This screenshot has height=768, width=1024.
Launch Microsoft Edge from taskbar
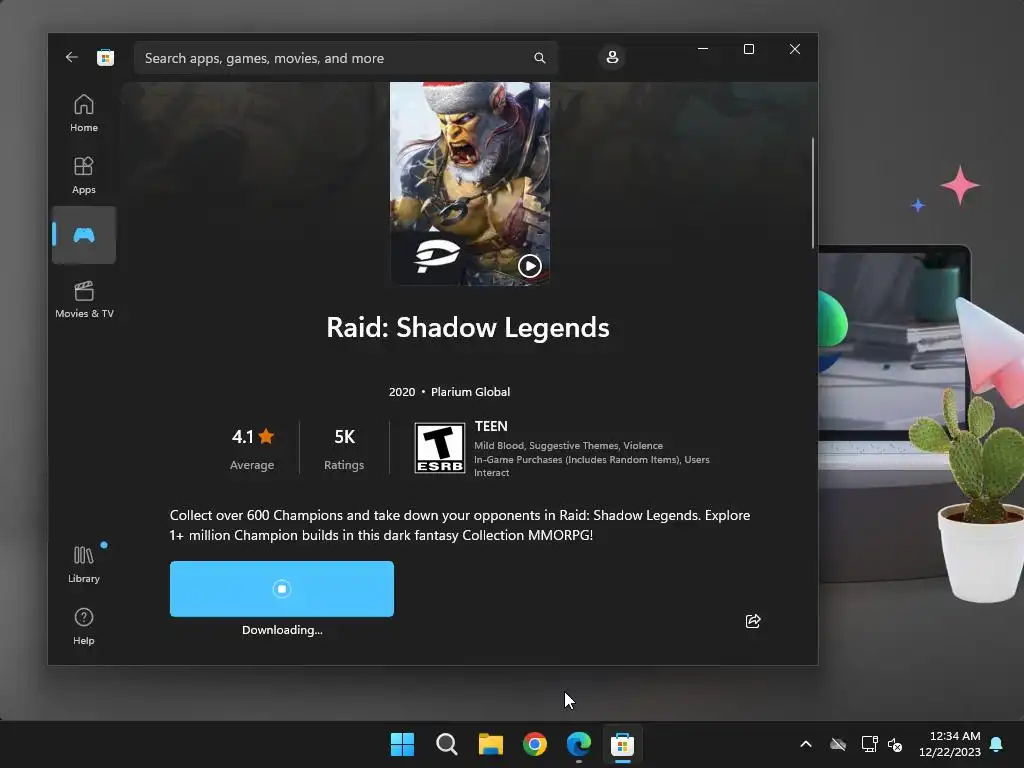579,744
